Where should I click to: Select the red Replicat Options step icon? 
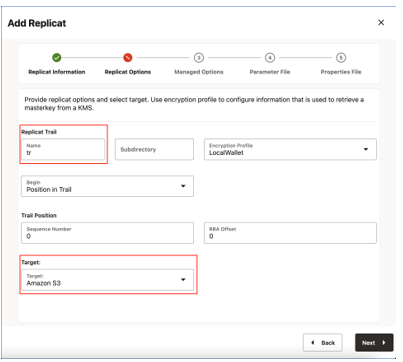pos(128,58)
